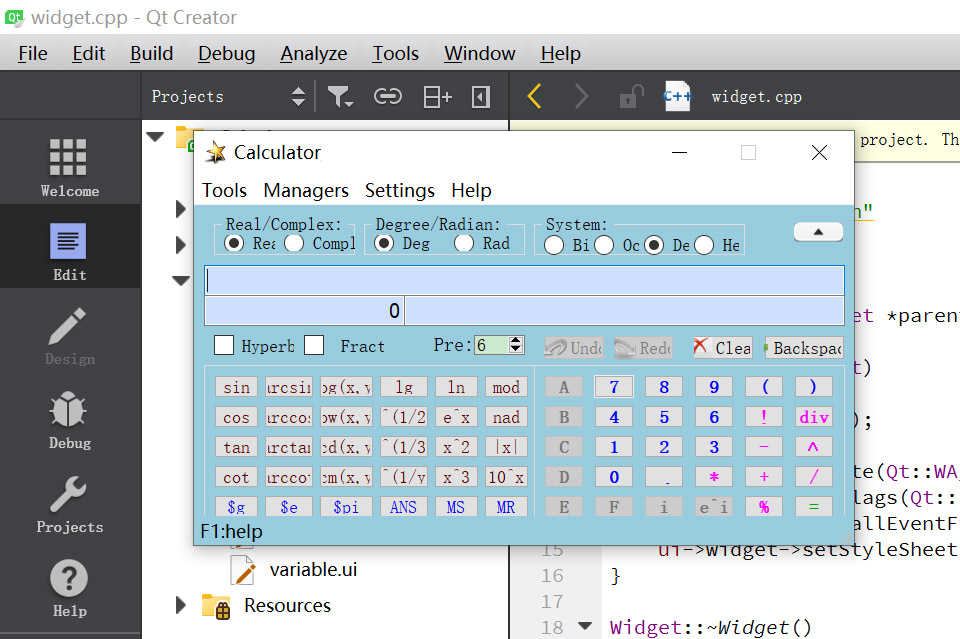Go back with yellow arrow icon
The height and width of the screenshot is (639, 960).
pos(534,97)
